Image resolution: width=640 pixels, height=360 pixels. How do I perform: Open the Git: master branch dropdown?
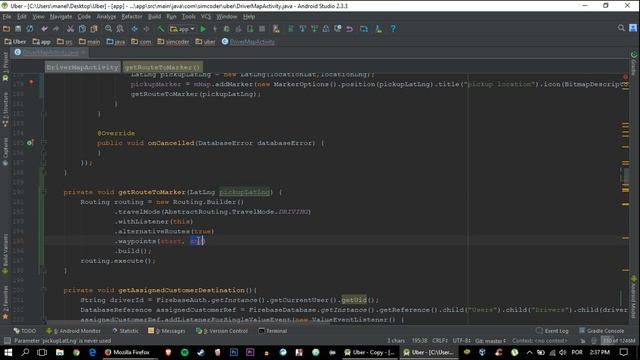[490, 341]
